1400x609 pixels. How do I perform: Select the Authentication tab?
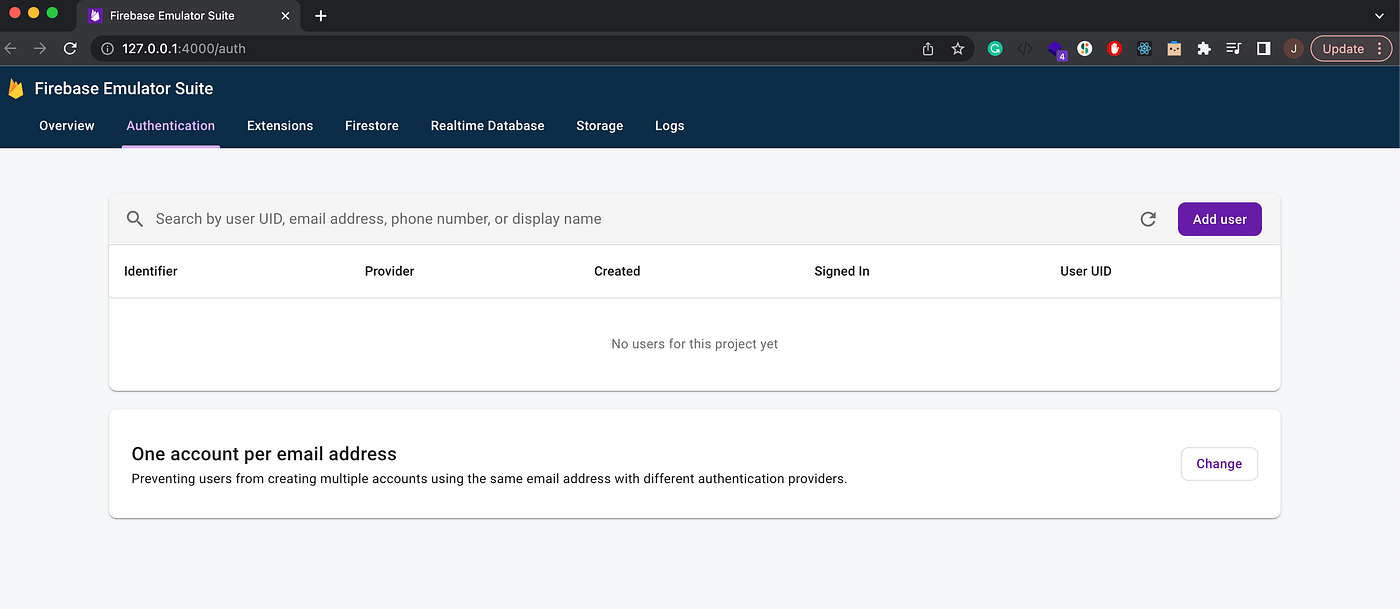171,126
